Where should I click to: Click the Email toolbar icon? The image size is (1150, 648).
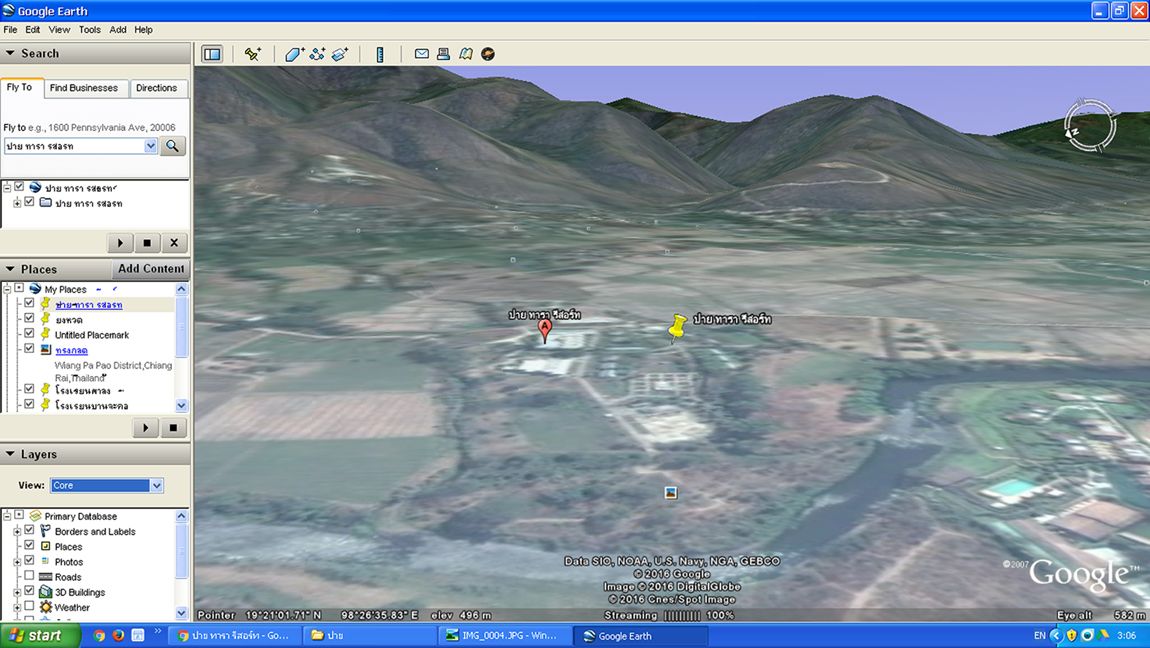tap(422, 54)
